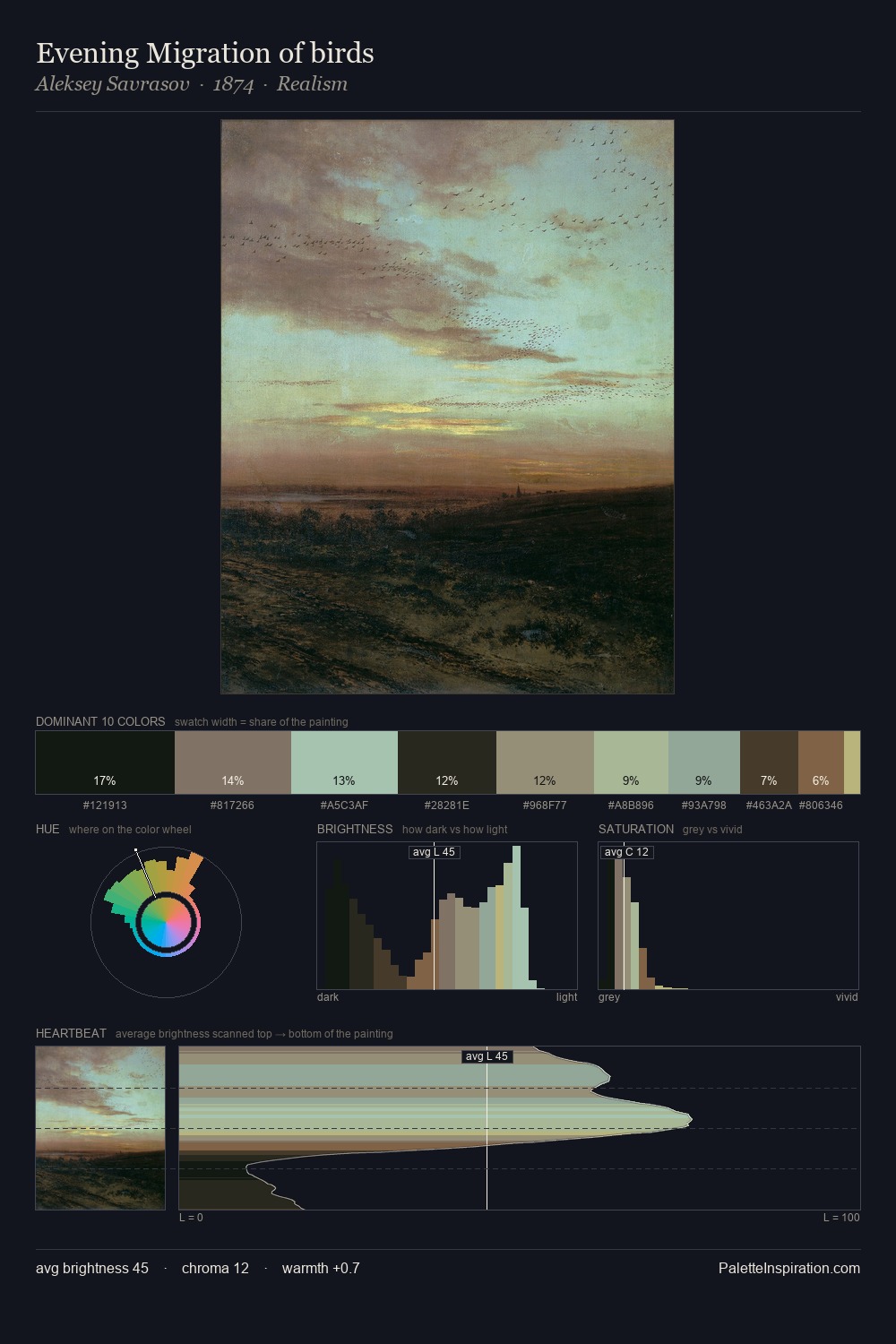896x1344 pixels.
Task: Click the artist name "Aleksey Savrasov"
Action: coord(113,84)
